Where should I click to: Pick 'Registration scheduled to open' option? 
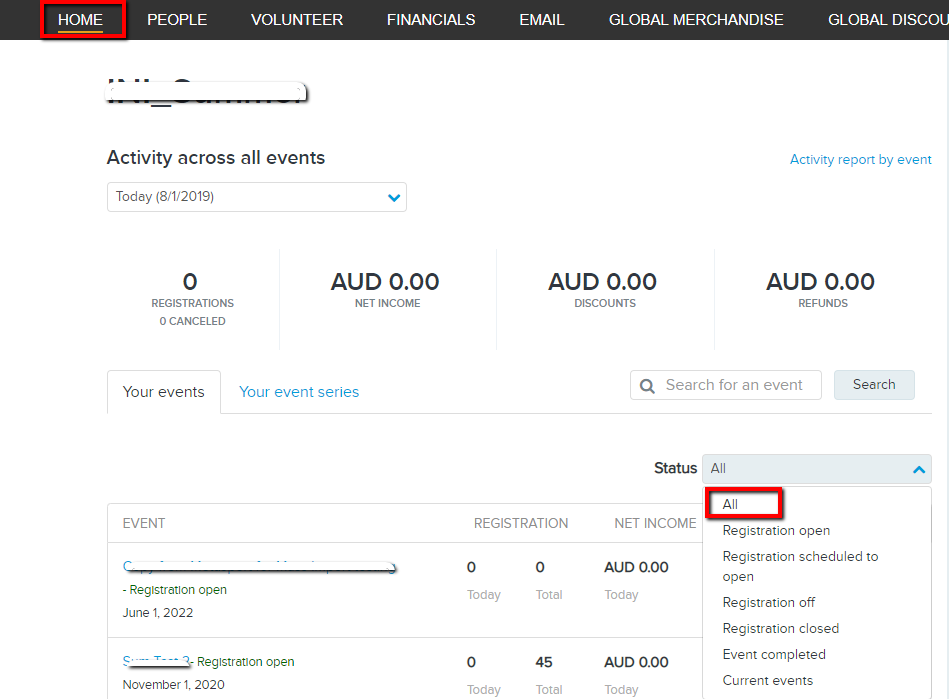point(800,566)
